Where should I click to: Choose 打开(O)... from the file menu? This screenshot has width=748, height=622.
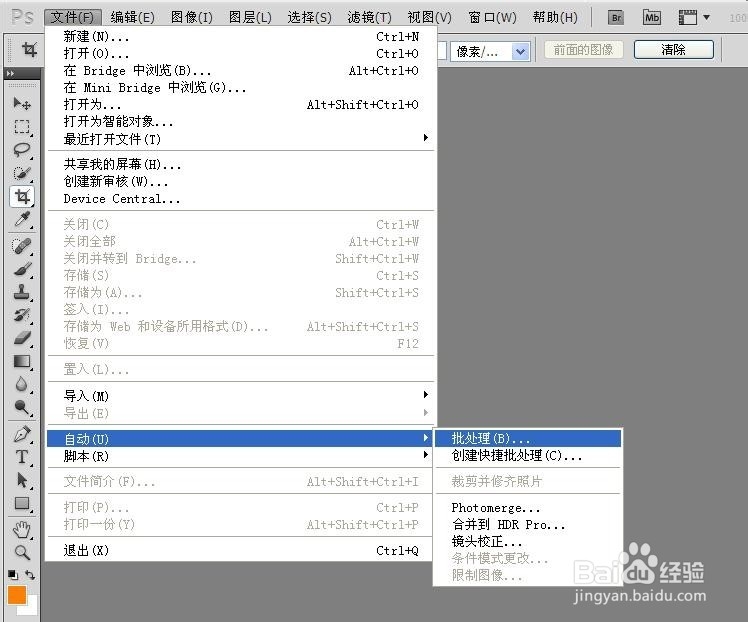[x=241, y=53]
